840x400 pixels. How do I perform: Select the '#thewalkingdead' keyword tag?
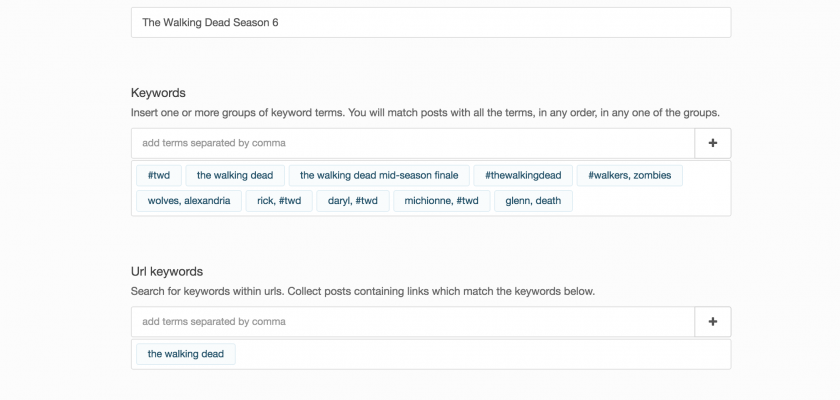522,175
